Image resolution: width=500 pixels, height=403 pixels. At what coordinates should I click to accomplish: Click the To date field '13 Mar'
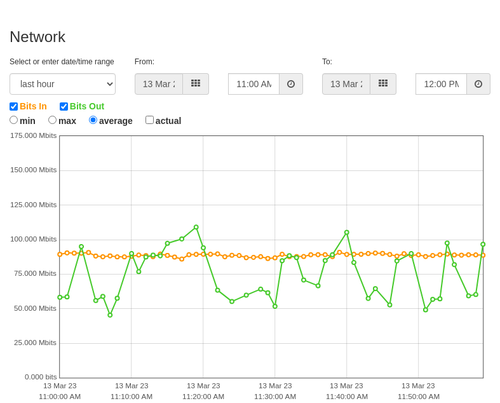(346, 84)
